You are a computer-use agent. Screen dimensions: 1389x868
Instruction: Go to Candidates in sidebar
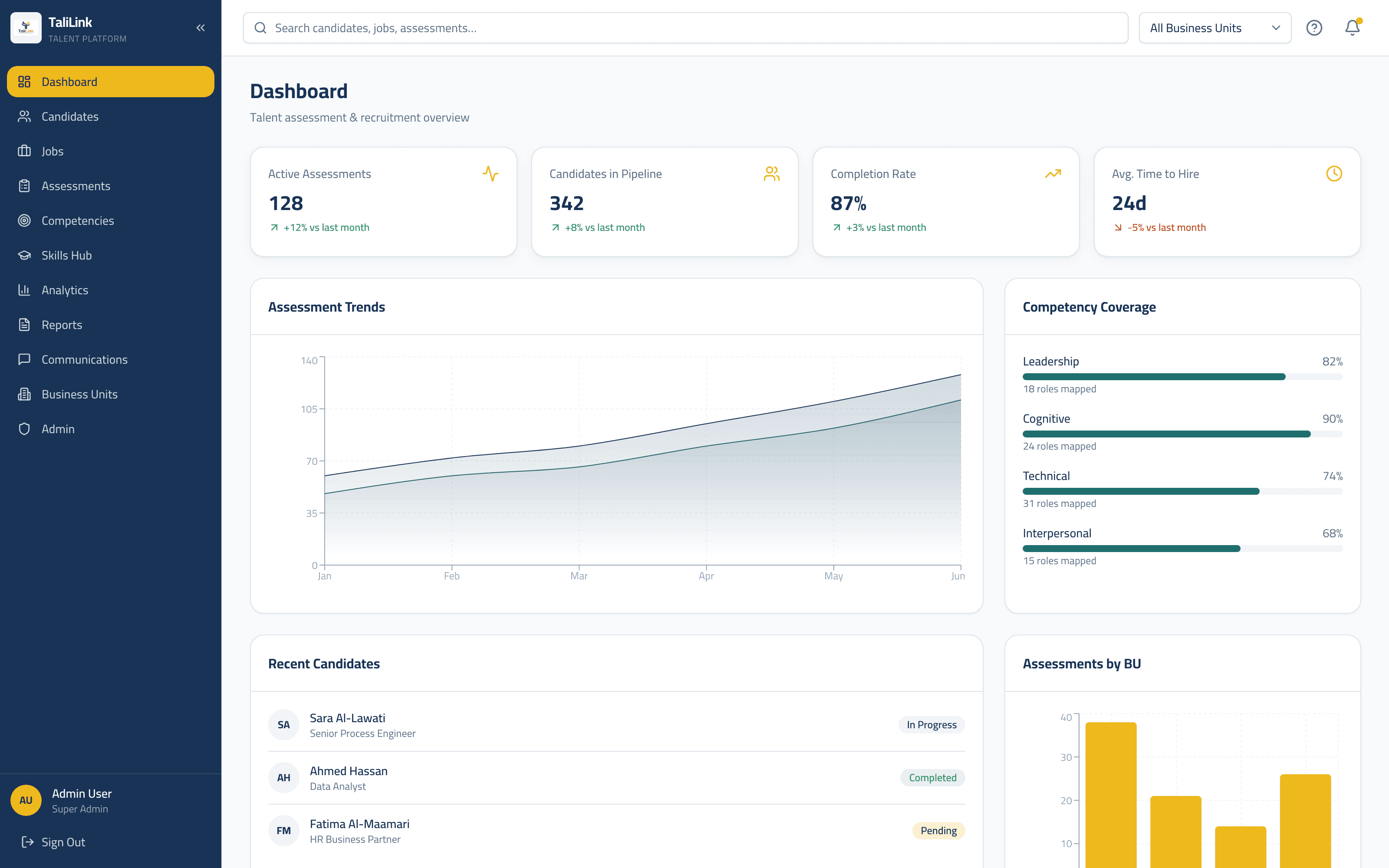110,117
